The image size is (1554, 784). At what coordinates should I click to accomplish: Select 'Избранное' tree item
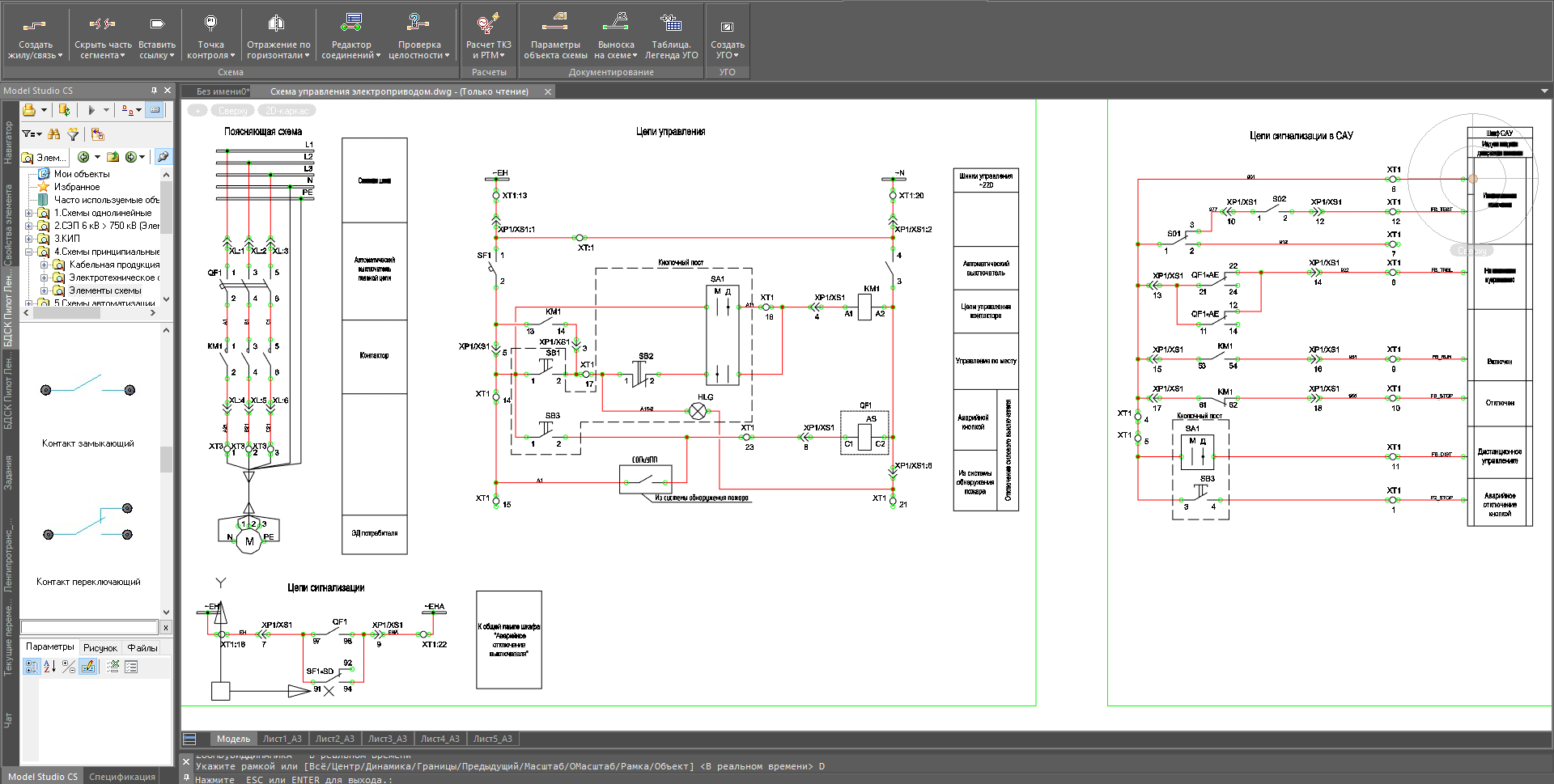pyautogui.click(x=77, y=187)
